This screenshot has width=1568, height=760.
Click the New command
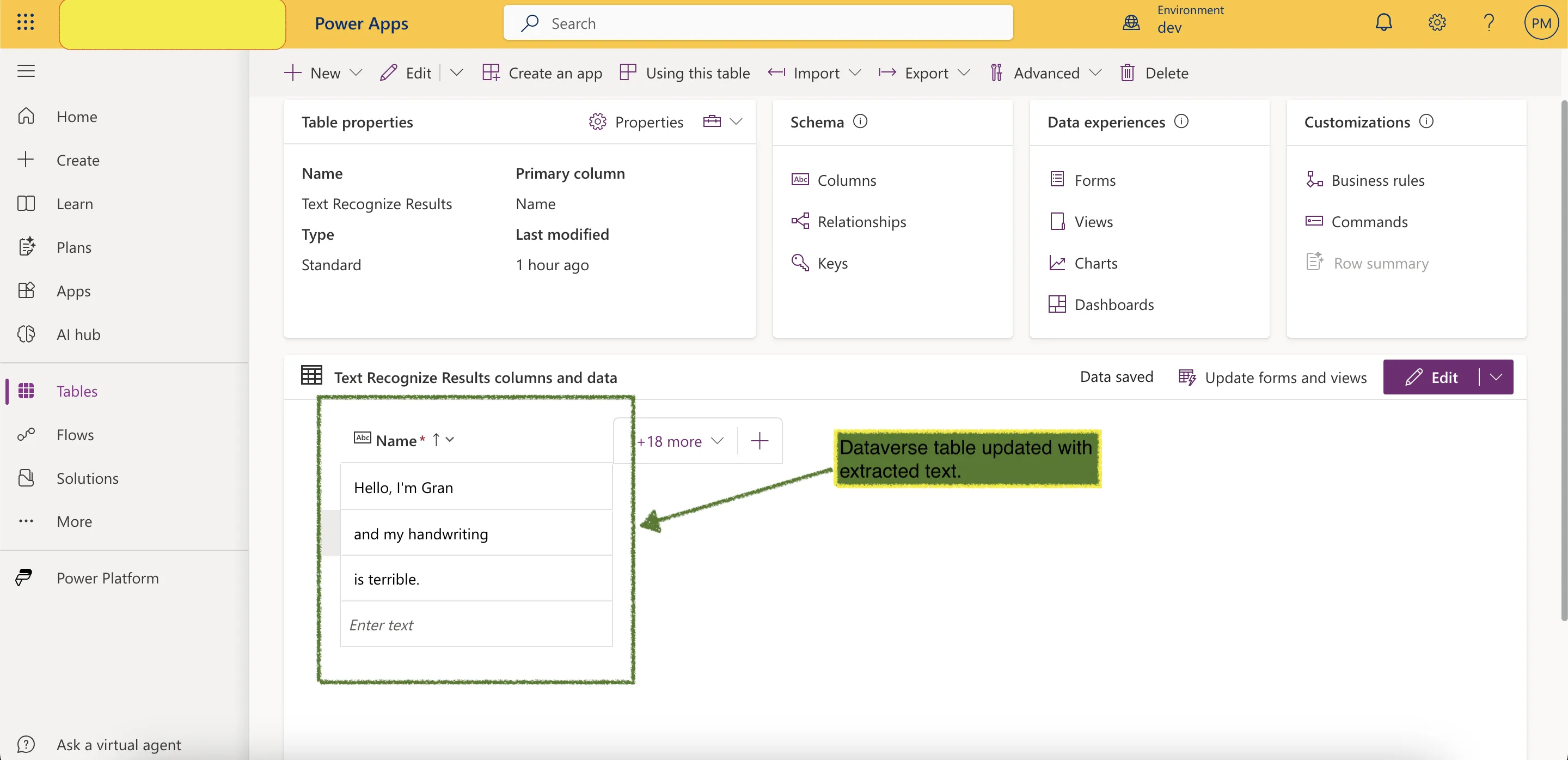[313, 72]
